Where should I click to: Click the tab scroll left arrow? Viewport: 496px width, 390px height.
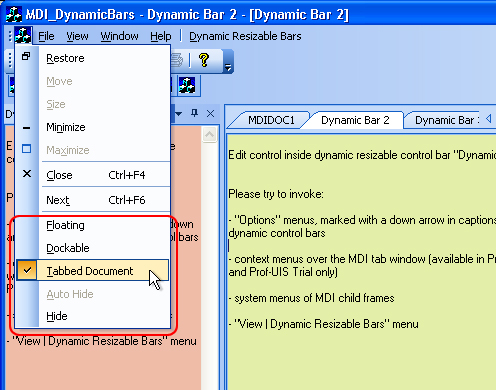[x=489, y=118]
